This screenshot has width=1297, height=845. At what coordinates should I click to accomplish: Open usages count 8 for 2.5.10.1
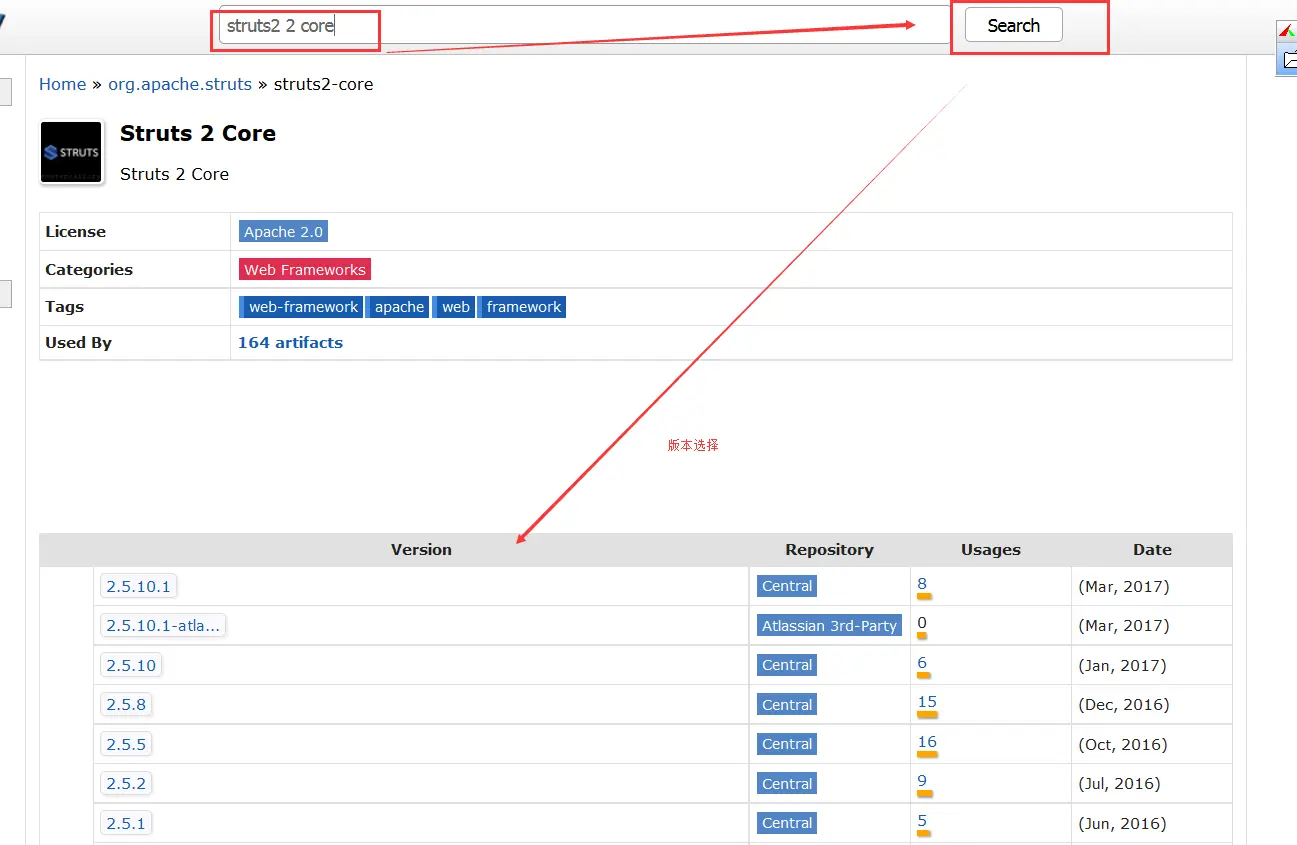click(x=922, y=584)
